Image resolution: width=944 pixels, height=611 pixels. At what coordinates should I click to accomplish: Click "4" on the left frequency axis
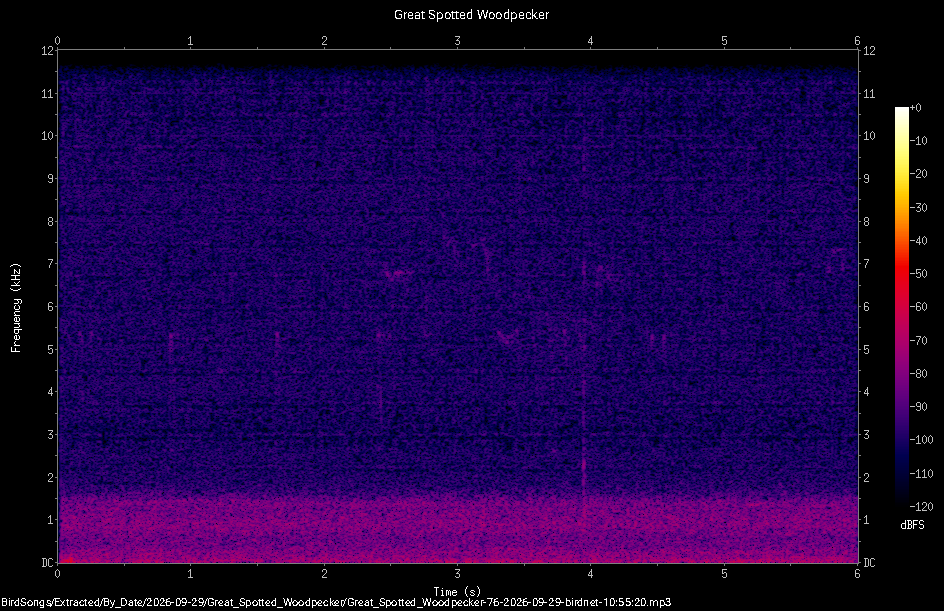click(51, 392)
